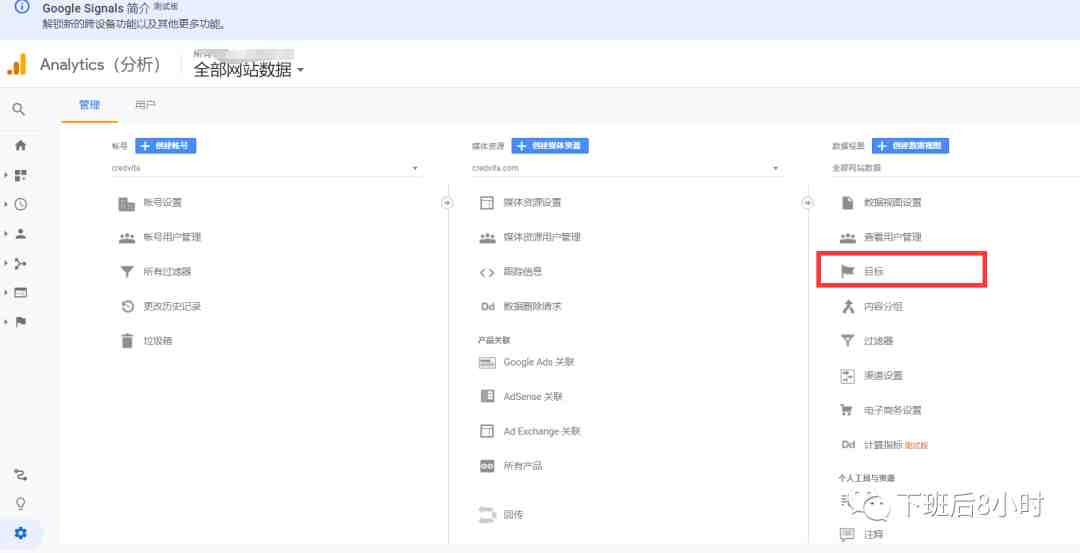Click the blue create property button
Screen dimensions: 1080x553
click(x=550, y=146)
